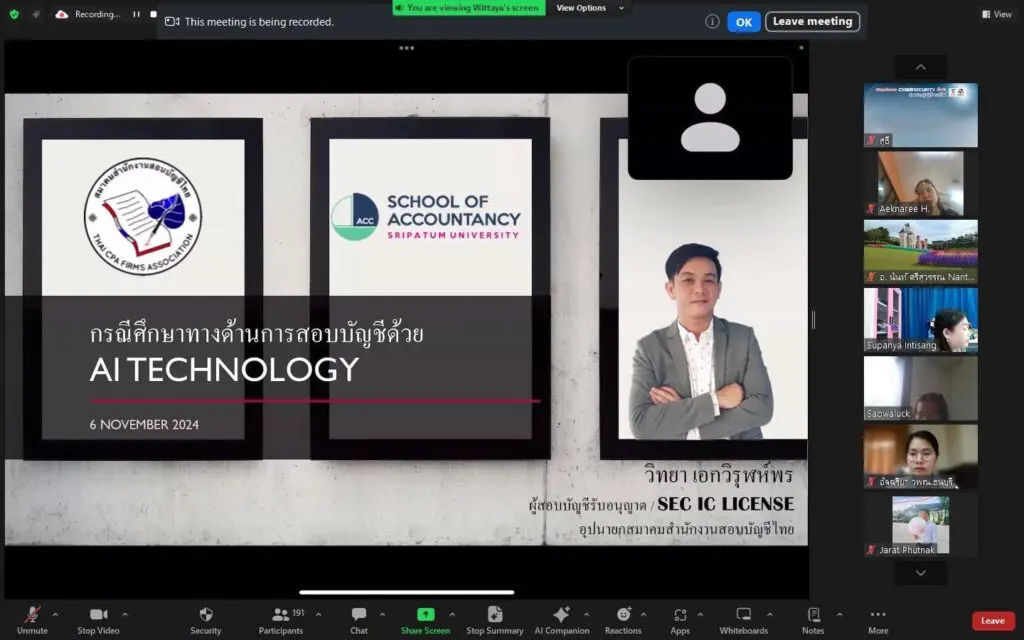
Task: Click muted mic icon on Jarat Phutnak tile
Action: pyautogui.click(x=871, y=550)
